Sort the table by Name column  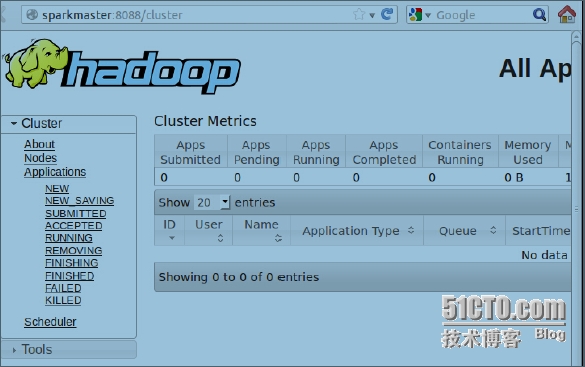[x=262, y=230]
